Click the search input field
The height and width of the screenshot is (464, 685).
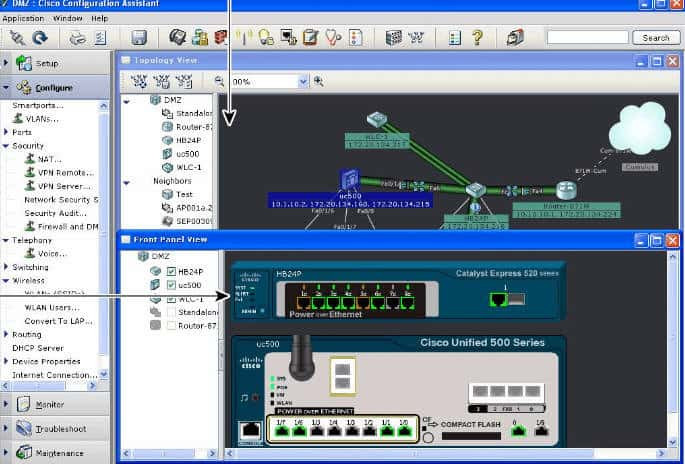(x=588, y=38)
